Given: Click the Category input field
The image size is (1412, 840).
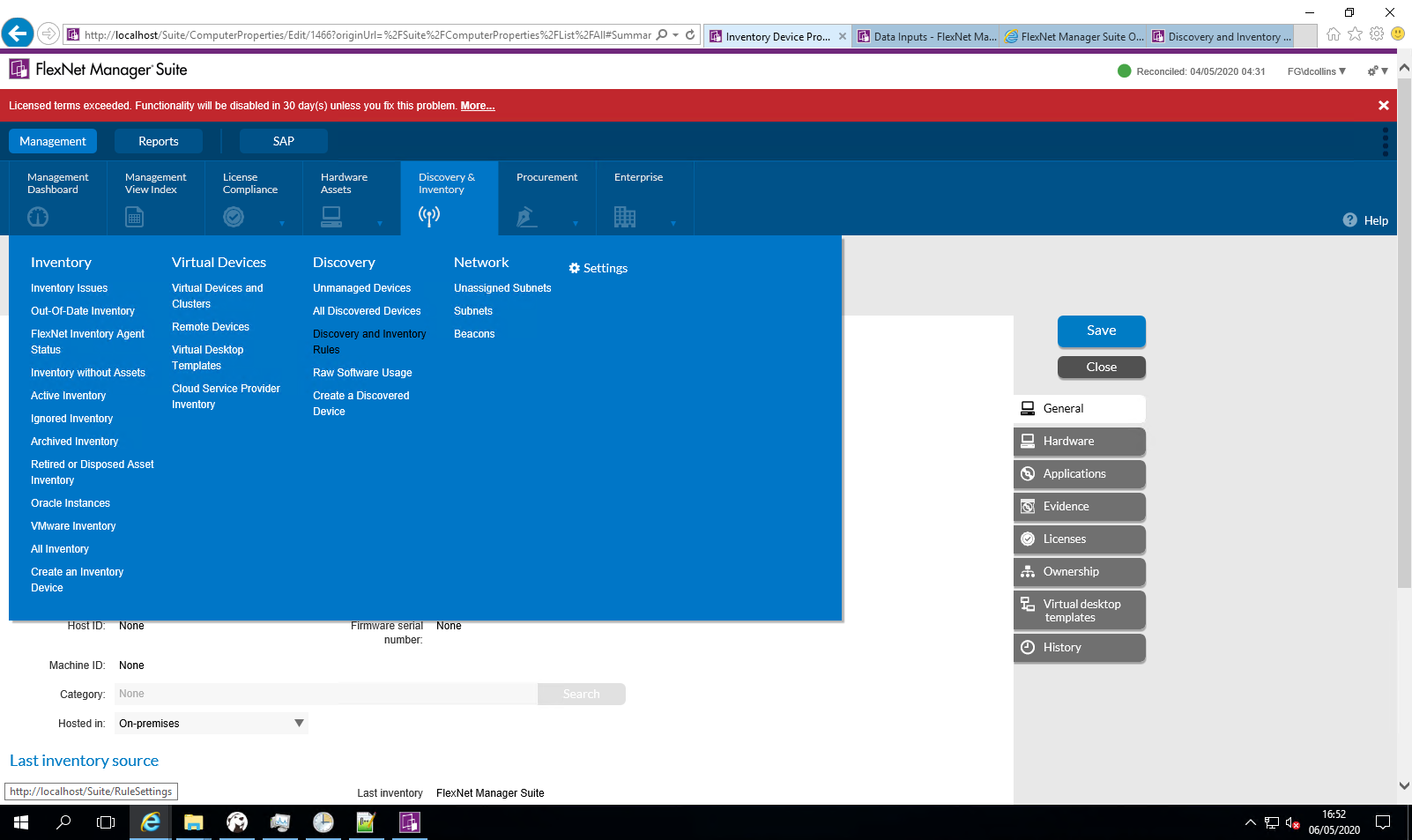Looking at the screenshot, I should point(326,694).
